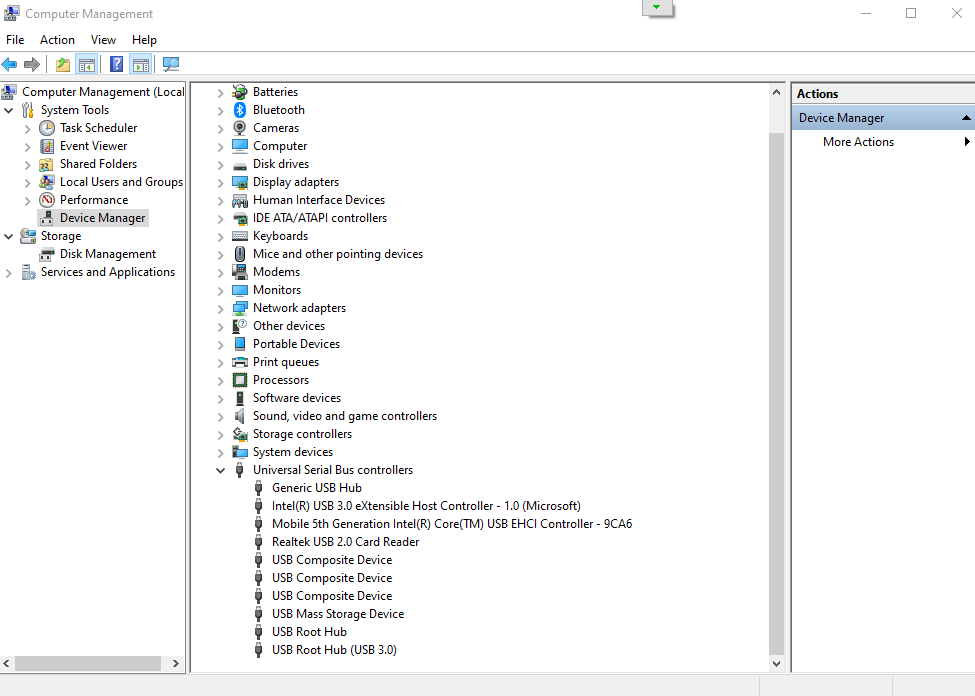Open the File menu
975x696 pixels.
click(x=15, y=40)
